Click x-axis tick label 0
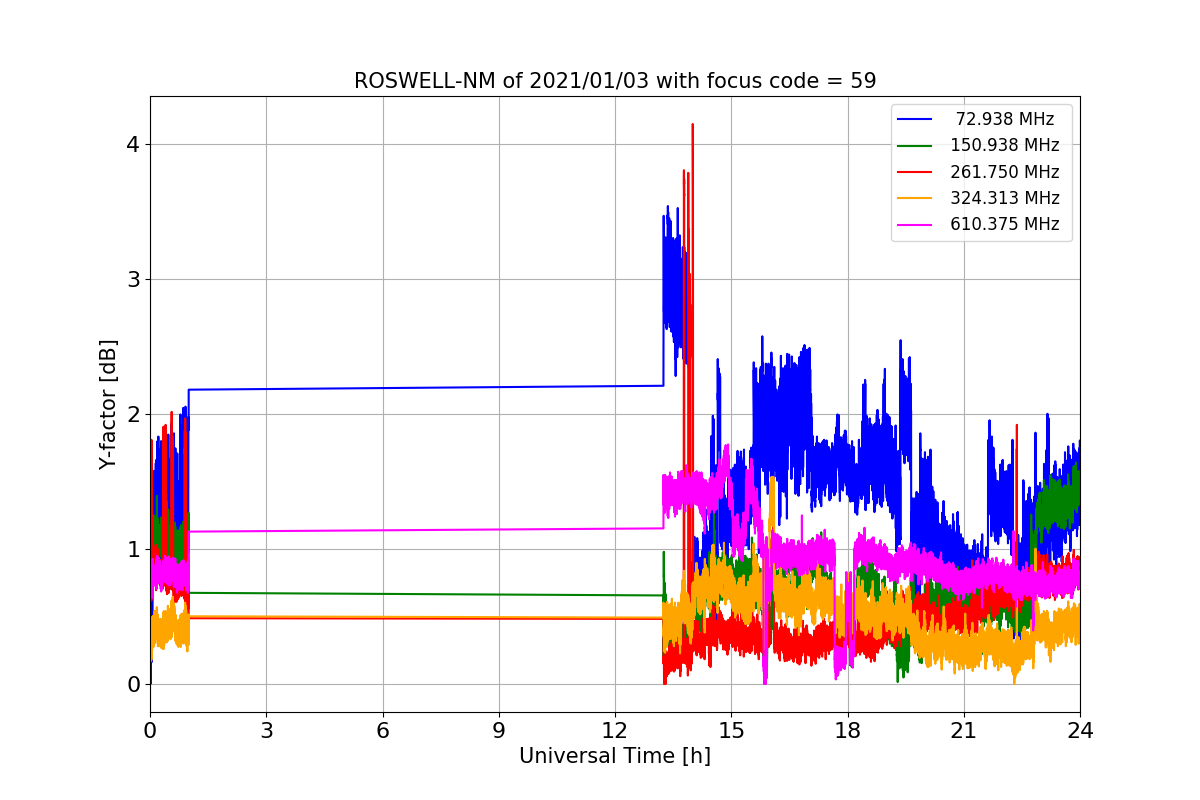This screenshot has height=800, width=1200. (x=150, y=731)
